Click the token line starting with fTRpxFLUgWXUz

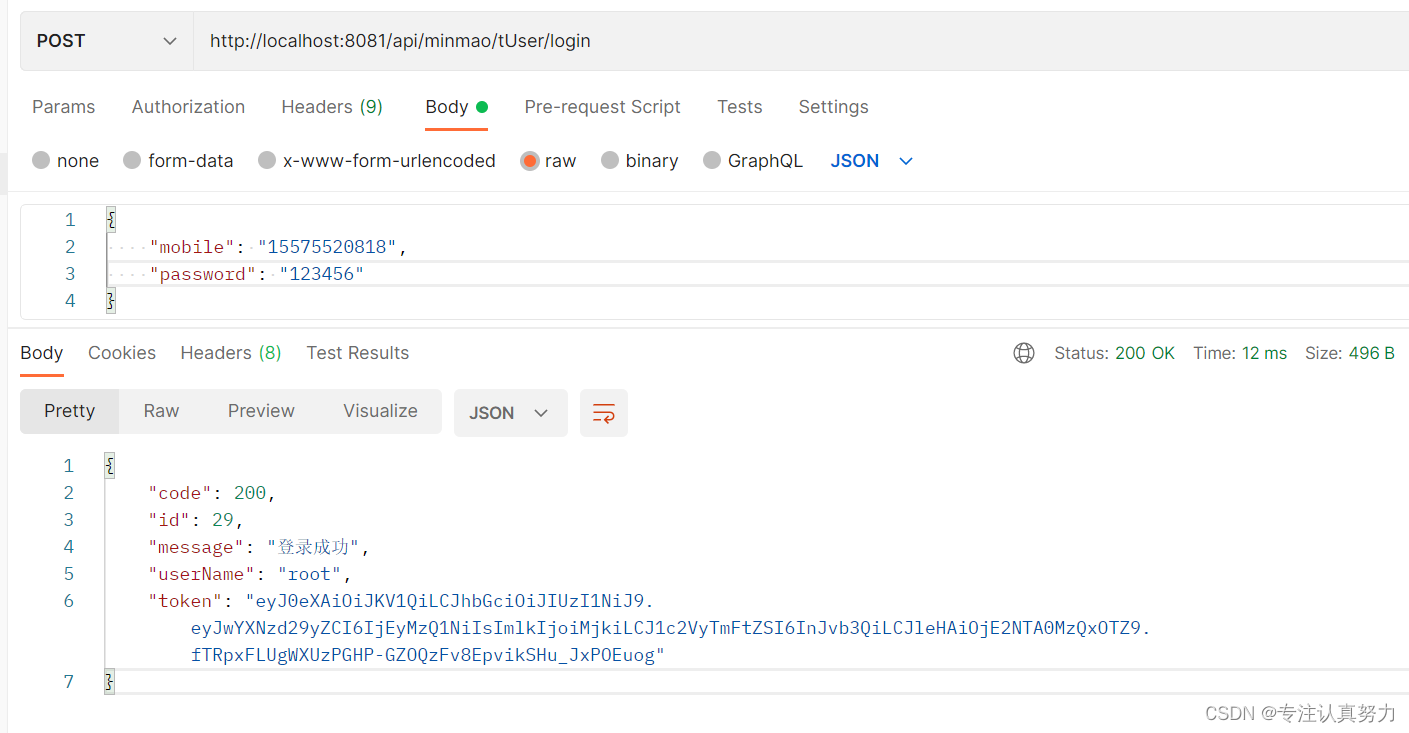tap(428, 655)
